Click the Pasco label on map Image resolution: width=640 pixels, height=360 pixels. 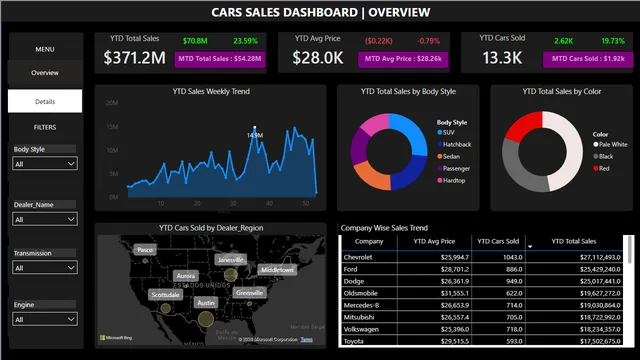[145, 249]
